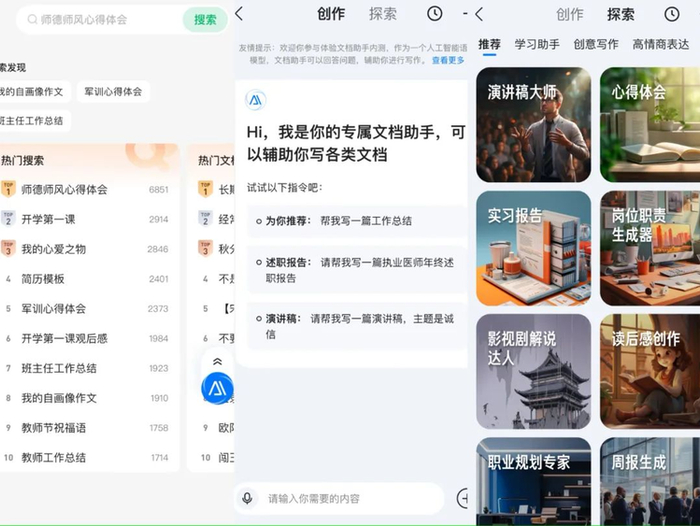This screenshot has width=700, height=526.
Task: Open hot search 军训心得体会 in ranking list
Action: click(x=85, y=309)
